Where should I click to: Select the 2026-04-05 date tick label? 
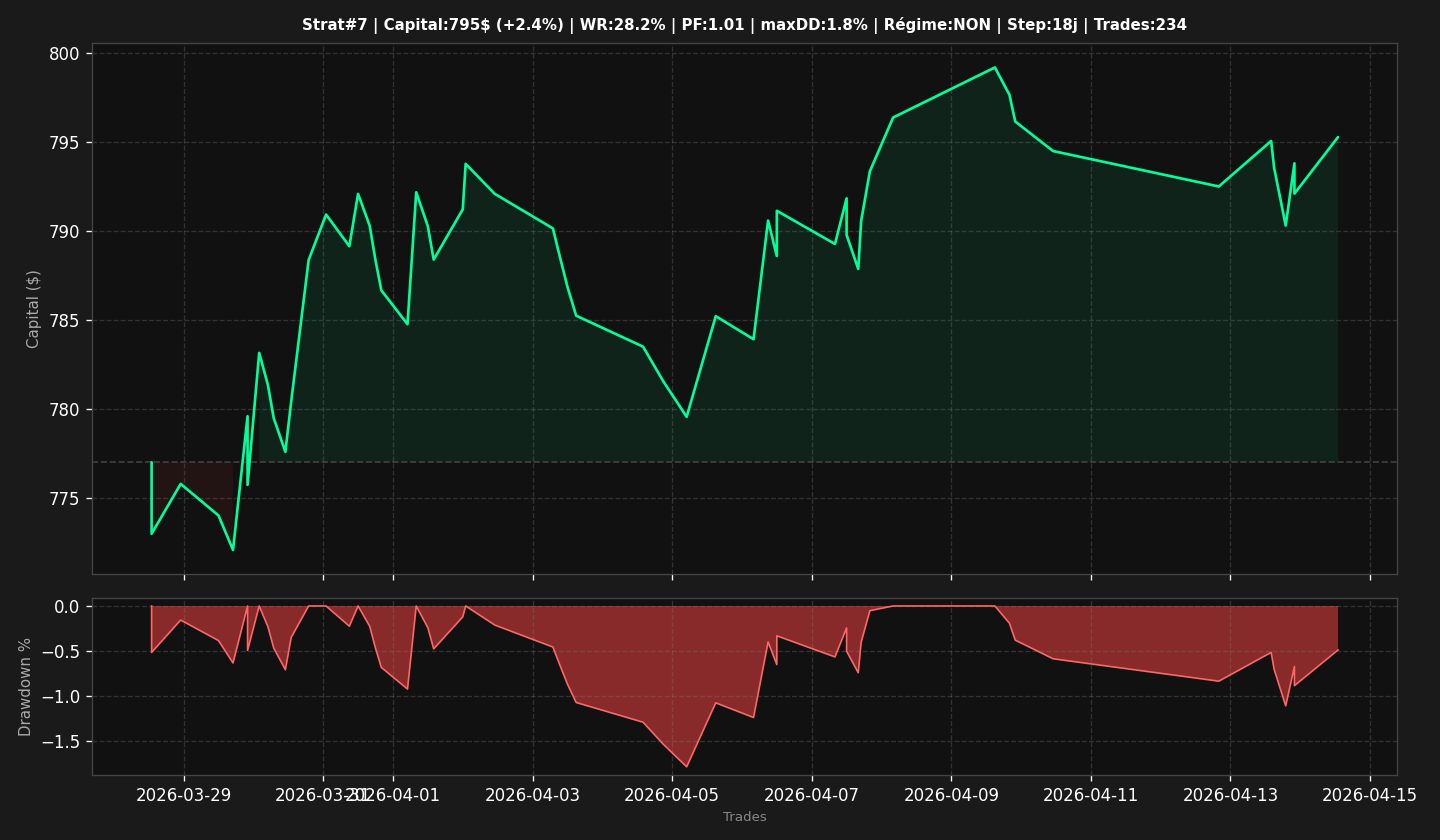pos(672,795)
